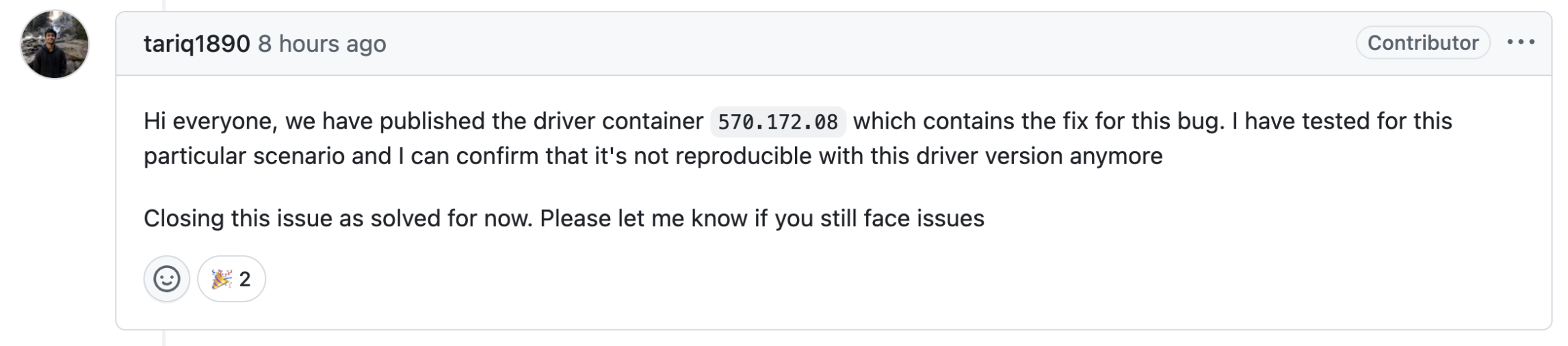Click the smiley add-reaction icon
1568x346 pixels.
(166, 279)
